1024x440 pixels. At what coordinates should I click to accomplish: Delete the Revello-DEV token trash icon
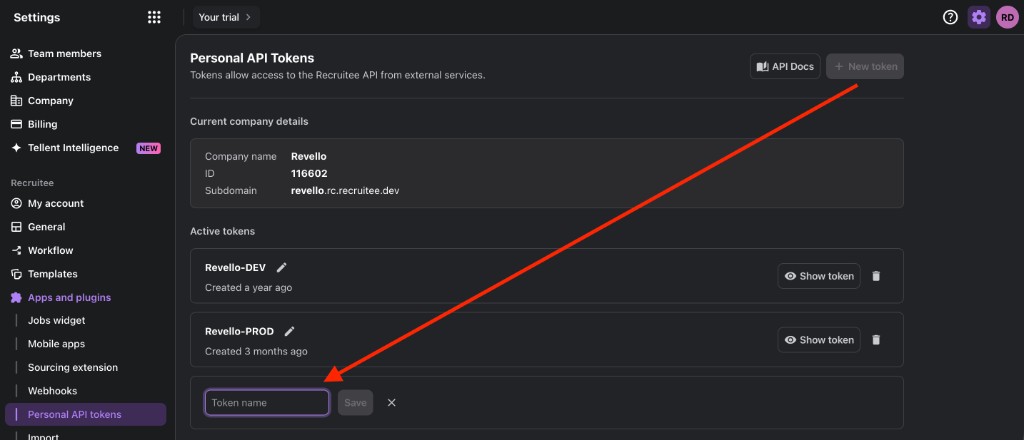pyautogui.click(x=876, y=276)
